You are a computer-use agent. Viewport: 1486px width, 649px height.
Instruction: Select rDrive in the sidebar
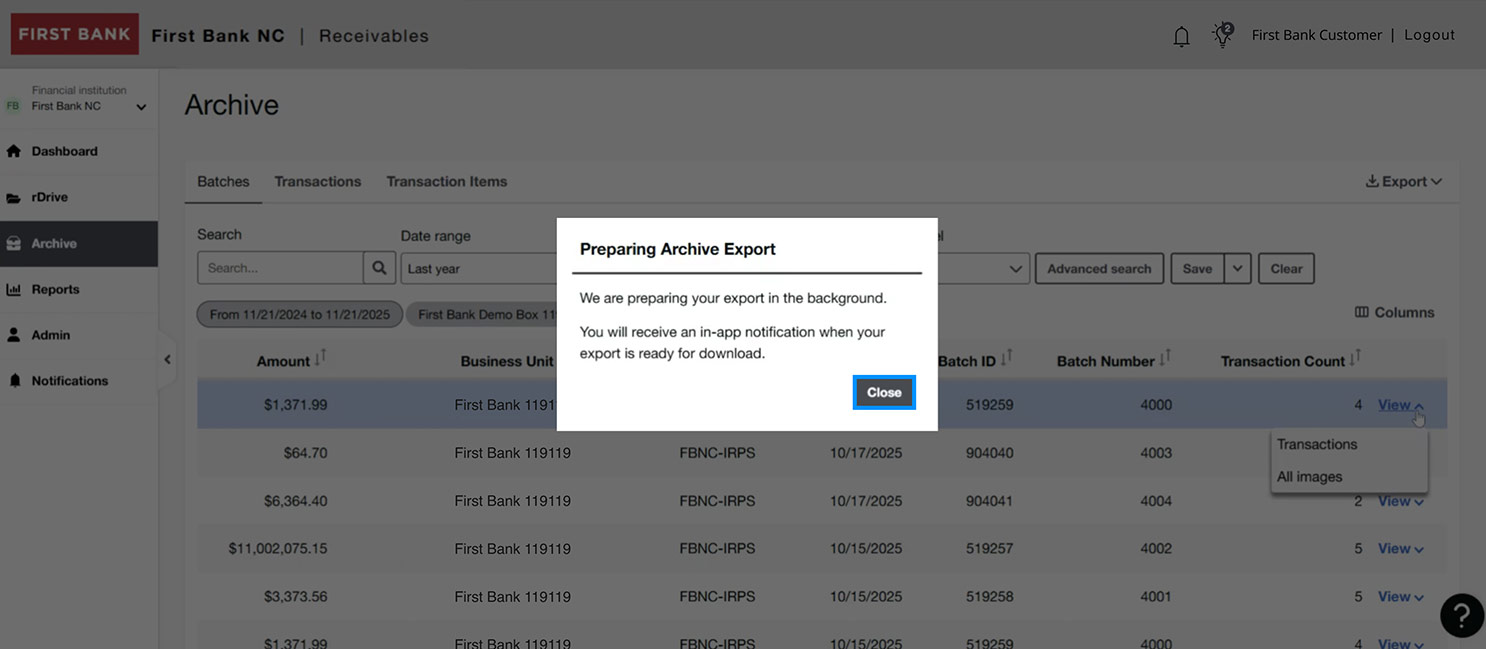pyautogui.click(x=47, y=196)
